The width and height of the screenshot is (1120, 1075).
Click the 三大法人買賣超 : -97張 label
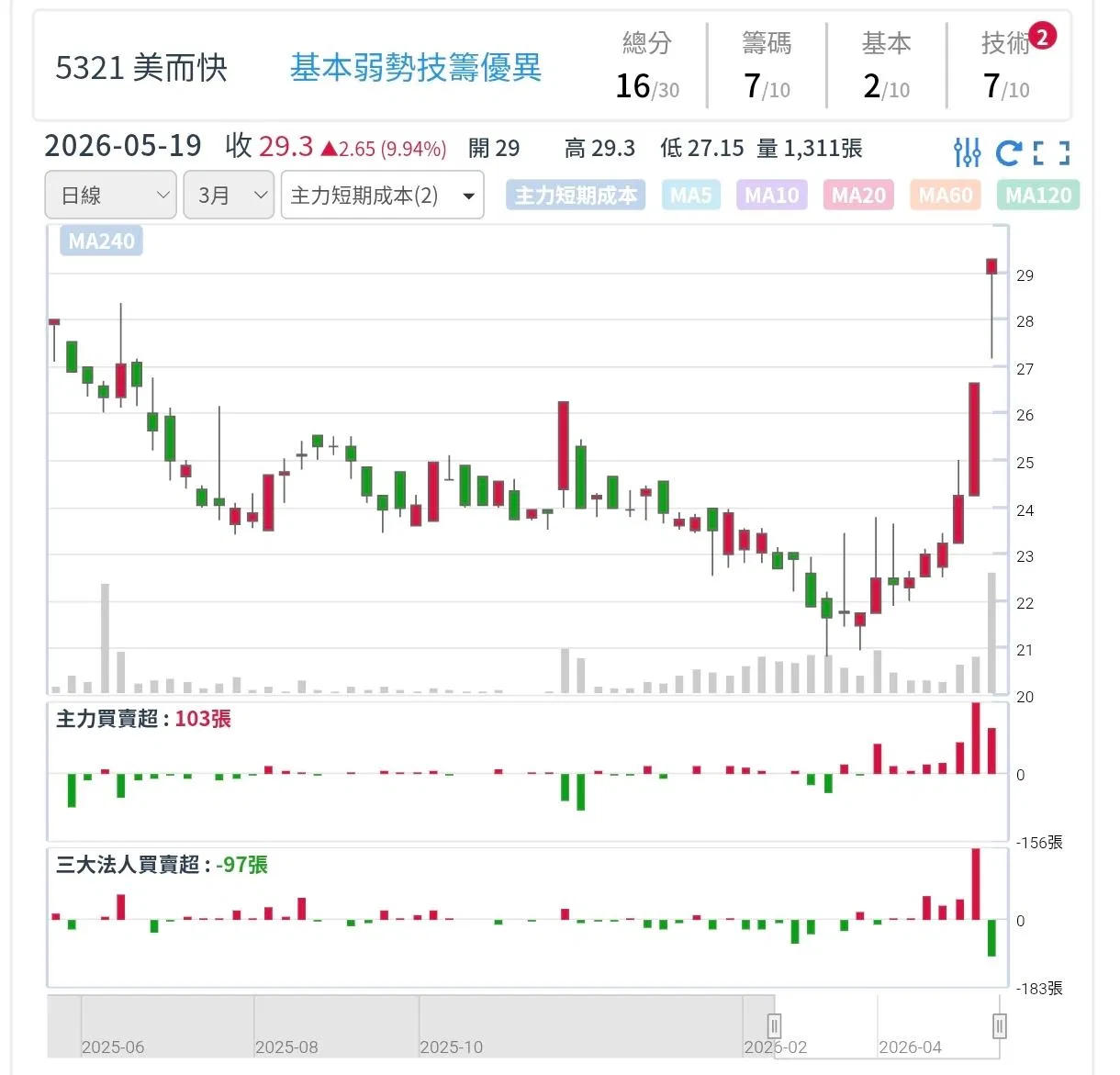point(162,865)
